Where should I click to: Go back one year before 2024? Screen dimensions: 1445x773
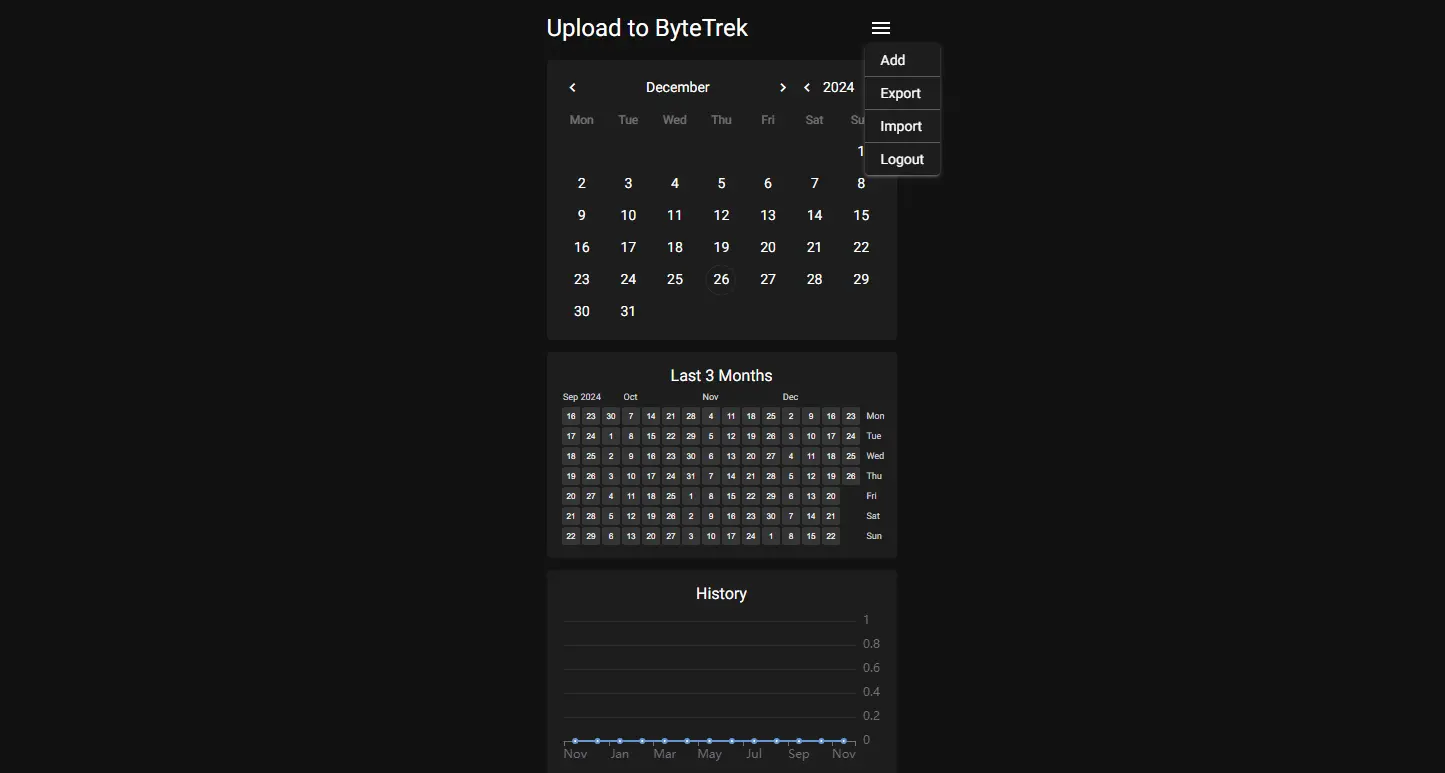tap(807, 88)
